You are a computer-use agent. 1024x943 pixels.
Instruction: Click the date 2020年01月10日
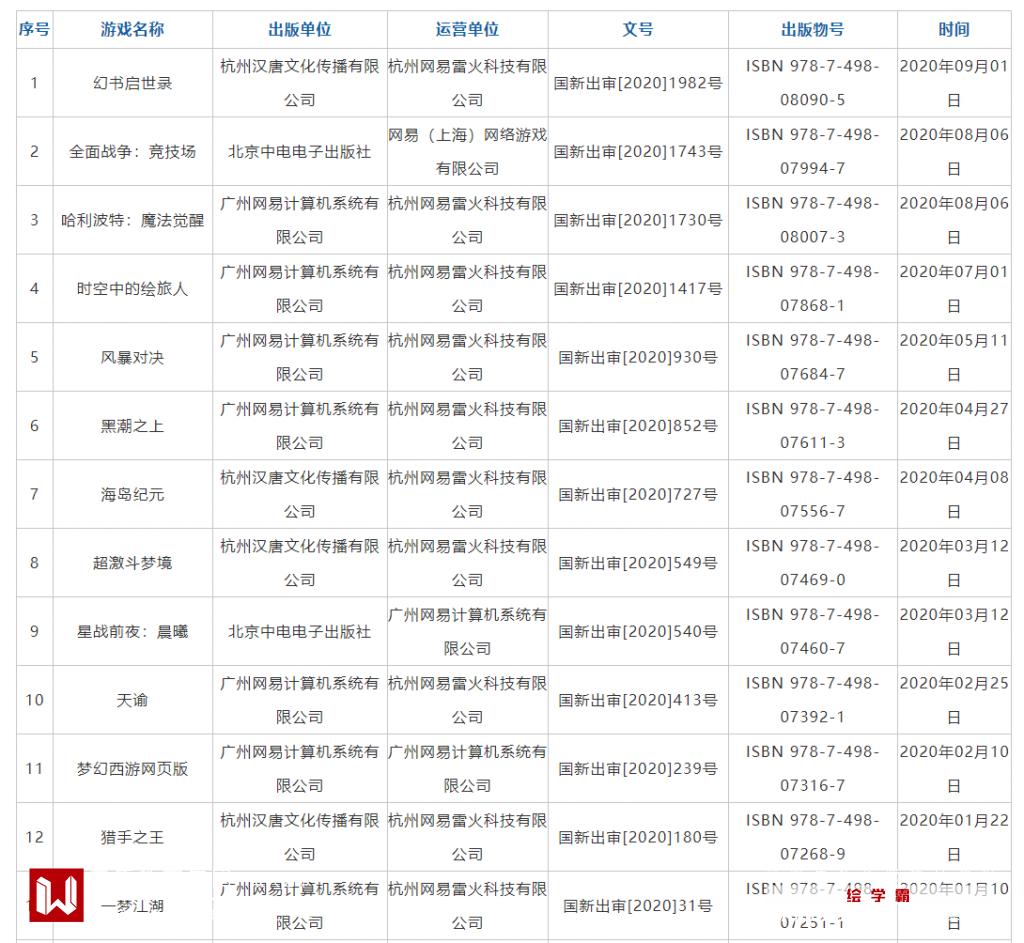(953, 906)
